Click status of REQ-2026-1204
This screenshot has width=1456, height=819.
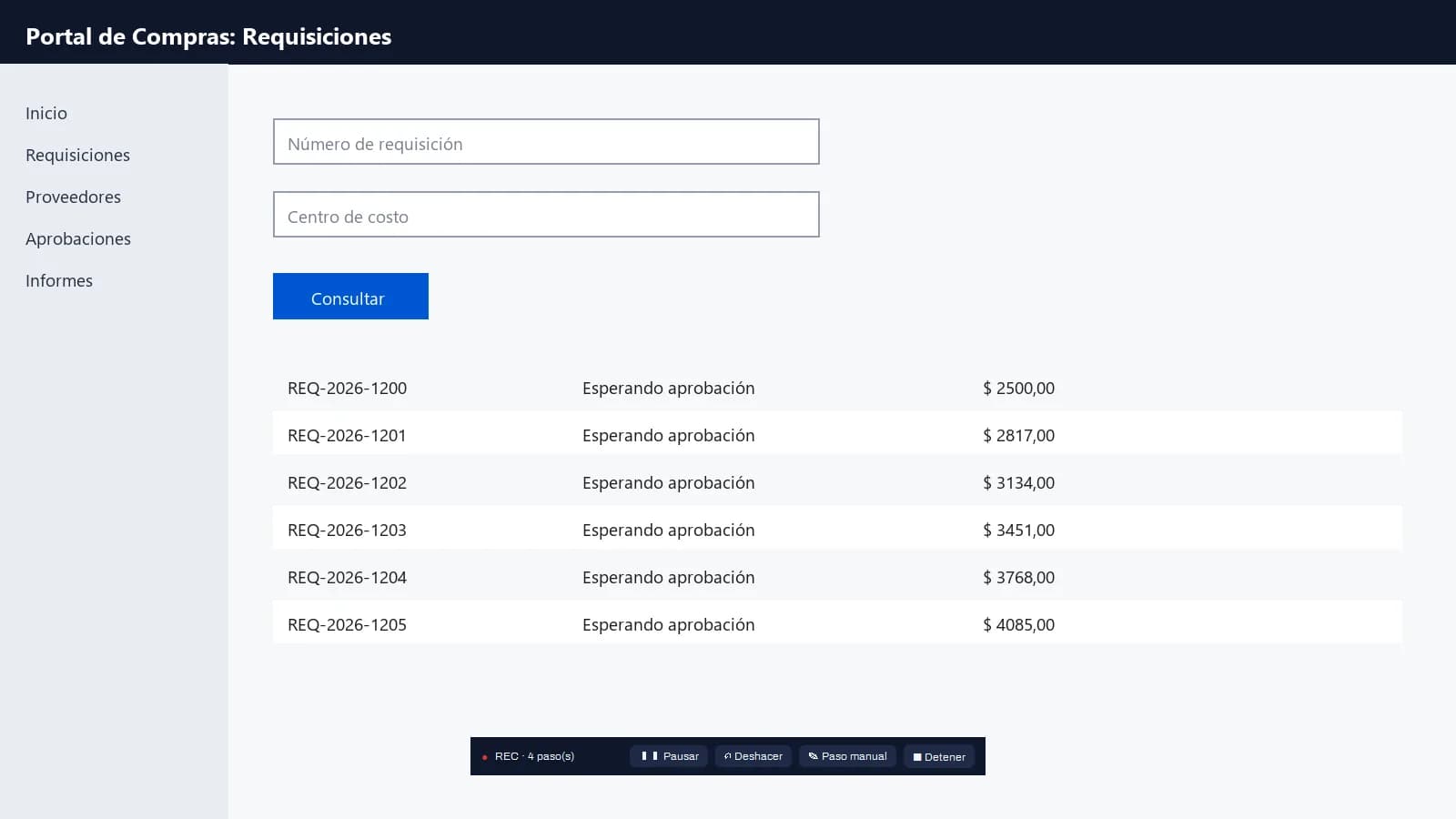pos(669,577)
